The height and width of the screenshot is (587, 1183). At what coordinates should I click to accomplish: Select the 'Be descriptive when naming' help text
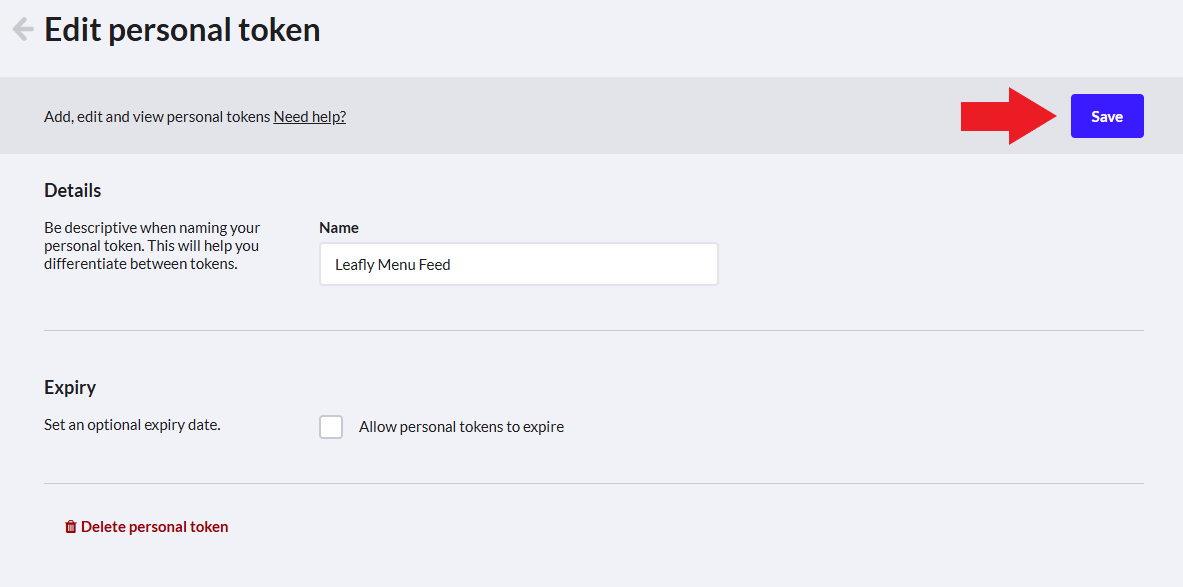152,246
